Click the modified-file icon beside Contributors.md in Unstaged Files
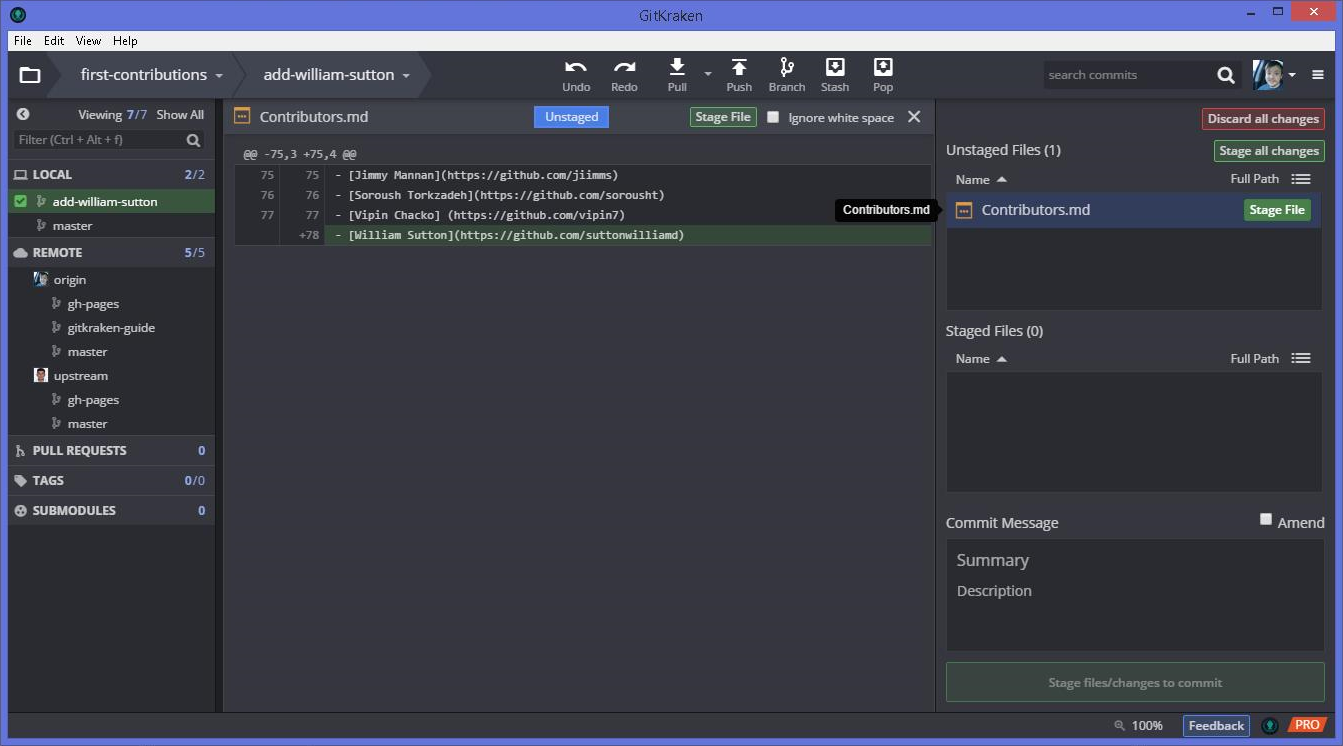Image resolution: width=1343 pixels, height=746 pixels. [964, 210]
